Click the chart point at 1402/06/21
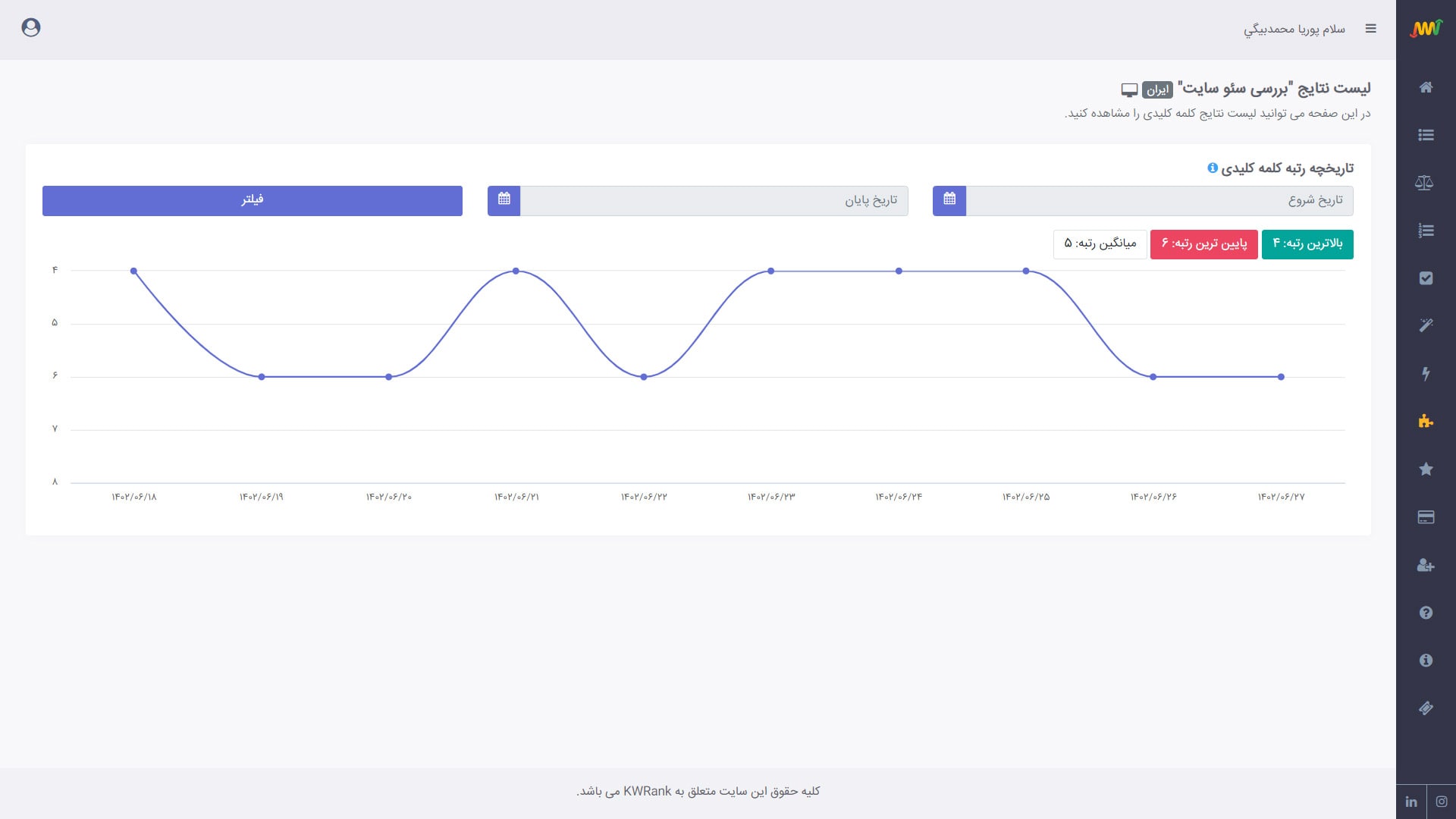The height and width of the screenshot is (819, 1456). click(x=516, y=271)
